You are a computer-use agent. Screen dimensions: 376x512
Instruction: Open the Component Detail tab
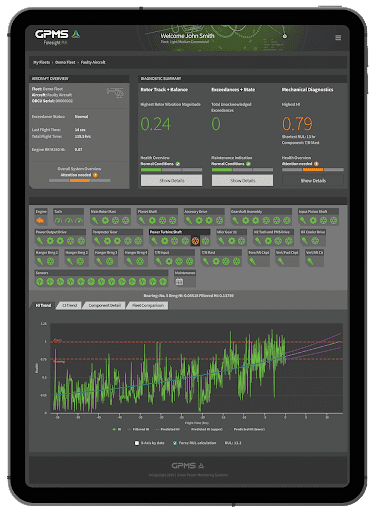(104, 305)
